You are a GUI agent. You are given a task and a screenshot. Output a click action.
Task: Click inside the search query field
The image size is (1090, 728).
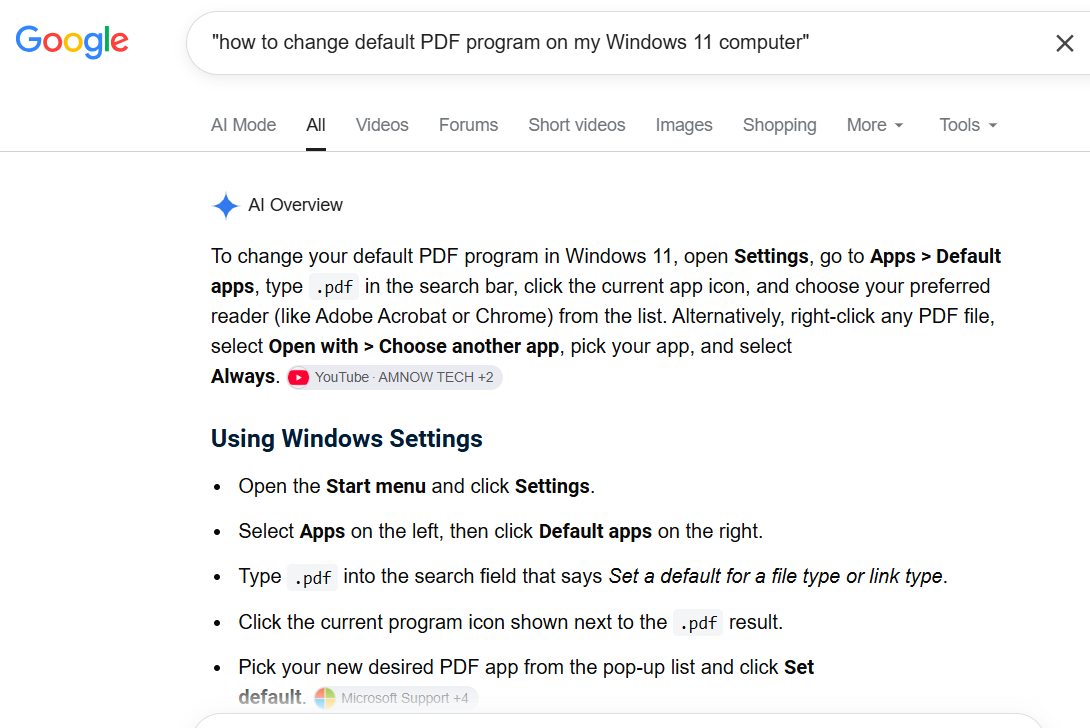pos(619,42)
